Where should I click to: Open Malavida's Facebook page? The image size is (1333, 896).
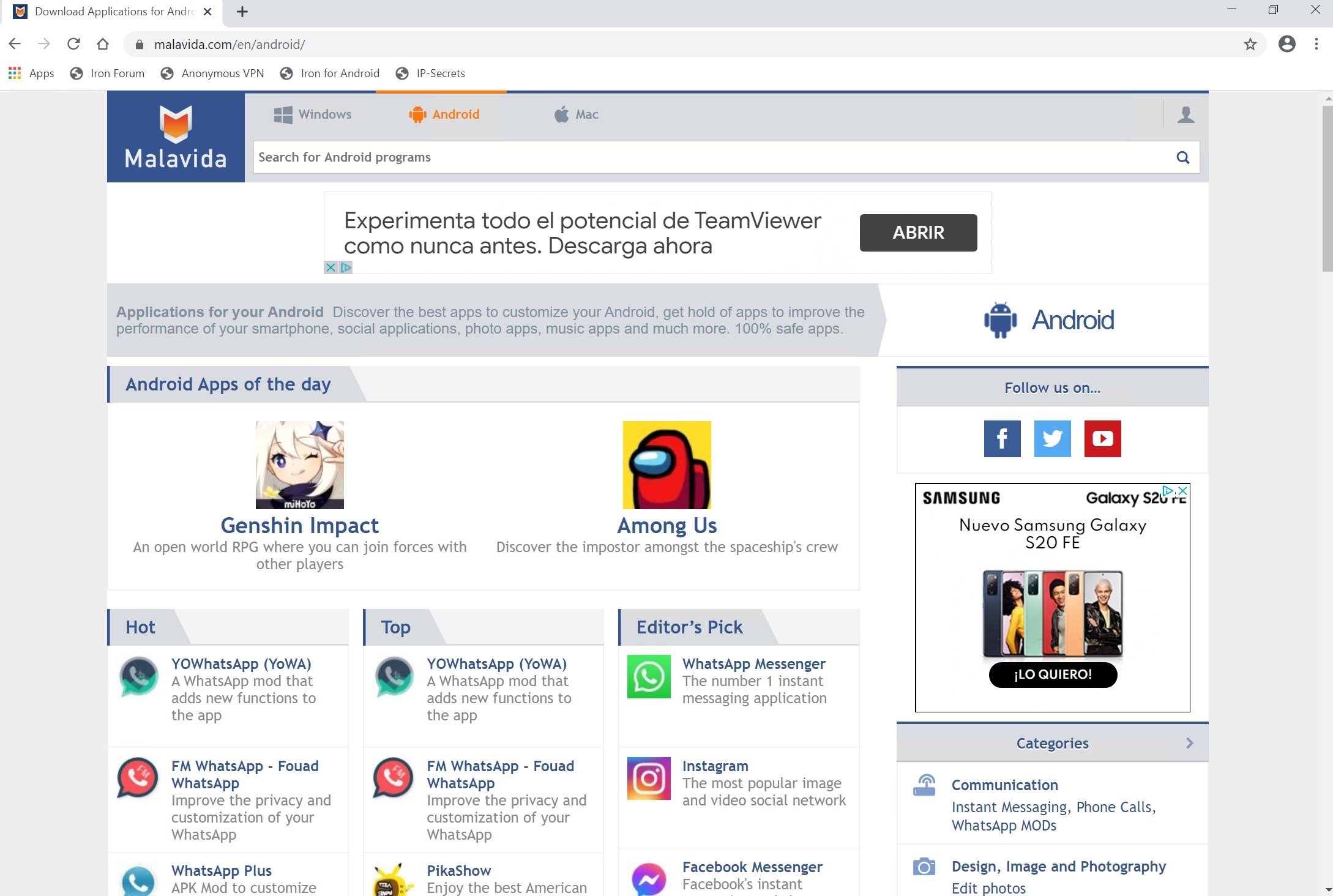[1003, 438]
